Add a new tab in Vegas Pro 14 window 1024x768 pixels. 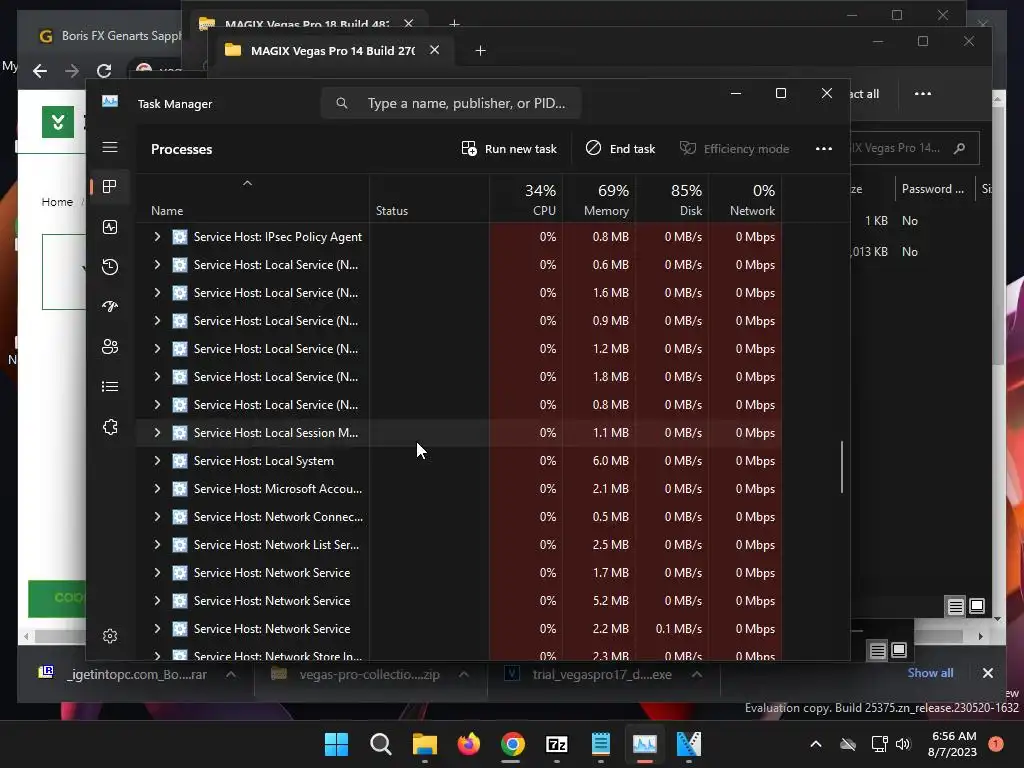pos(480,50)
